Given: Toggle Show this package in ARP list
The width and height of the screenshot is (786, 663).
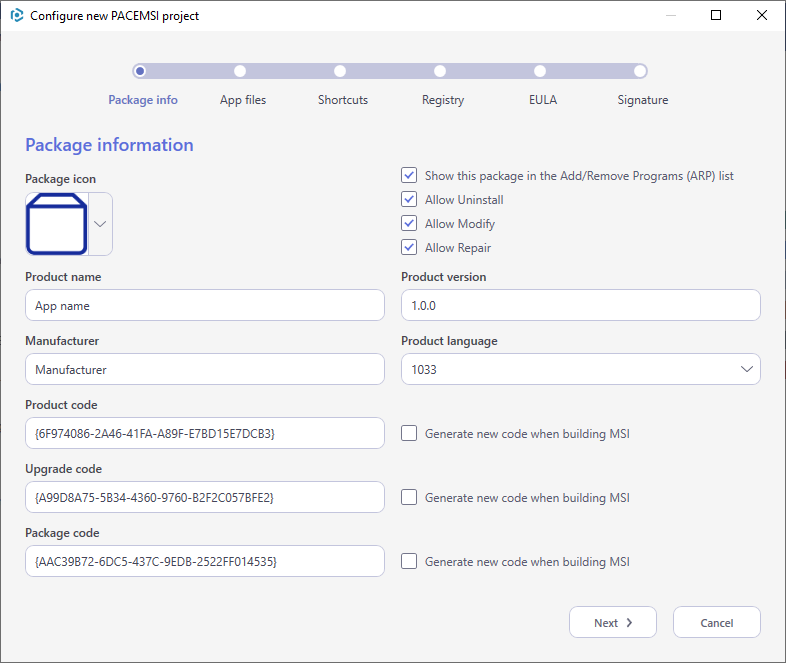Looking at the screenshot, I should (409, 175).
